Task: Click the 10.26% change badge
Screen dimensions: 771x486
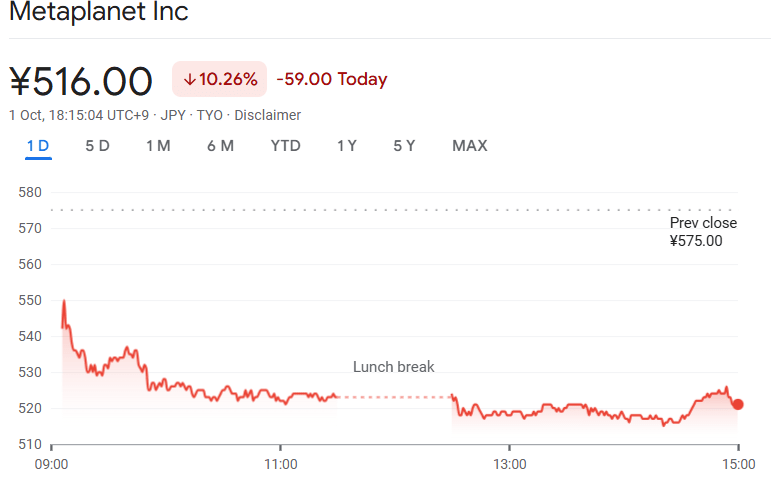Action: coord(219,80)
